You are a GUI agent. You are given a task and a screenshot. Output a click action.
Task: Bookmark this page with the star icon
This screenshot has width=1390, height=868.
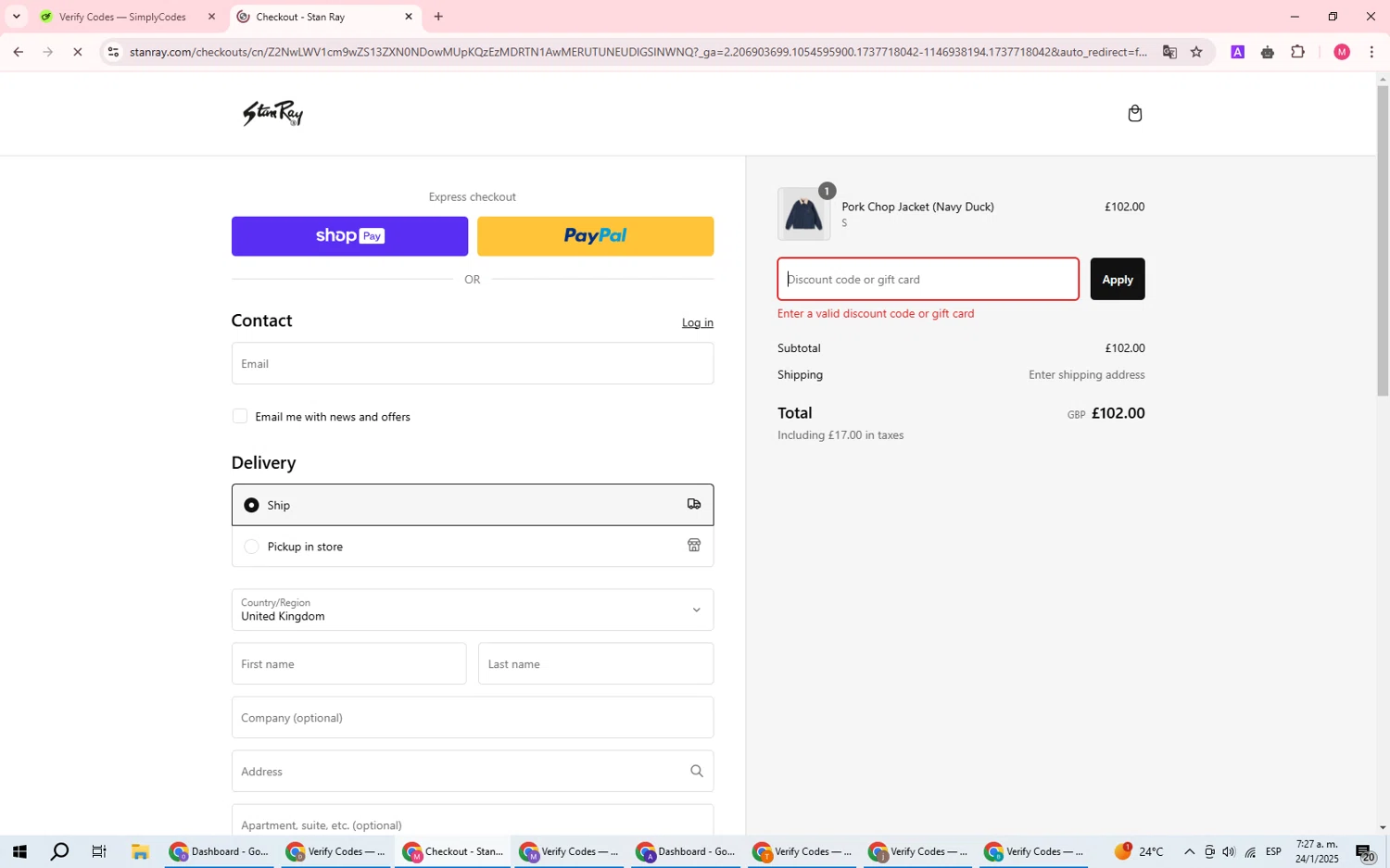pyautogui.click(x=1196, y=52)
